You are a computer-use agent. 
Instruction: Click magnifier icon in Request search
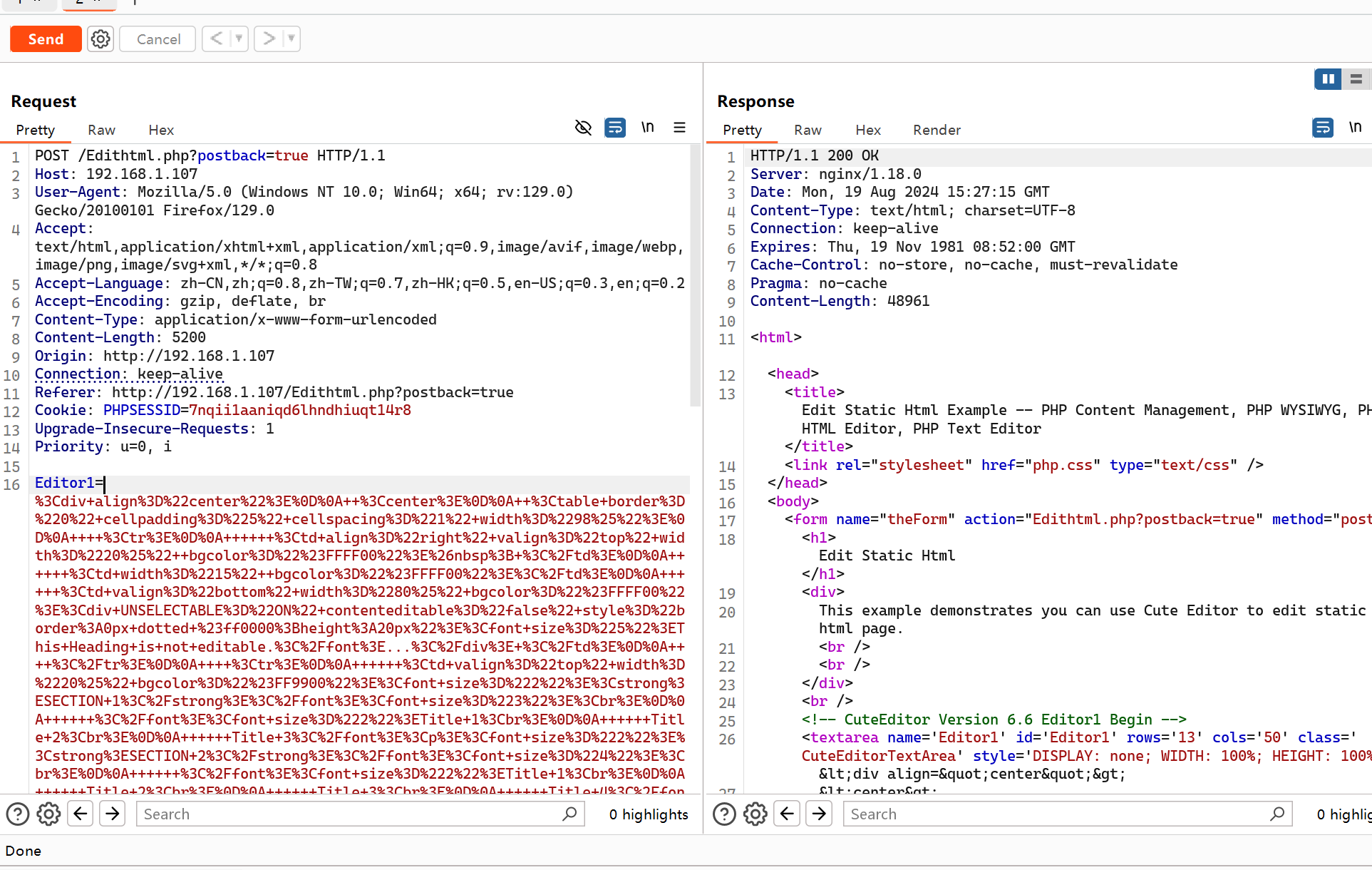569,814
